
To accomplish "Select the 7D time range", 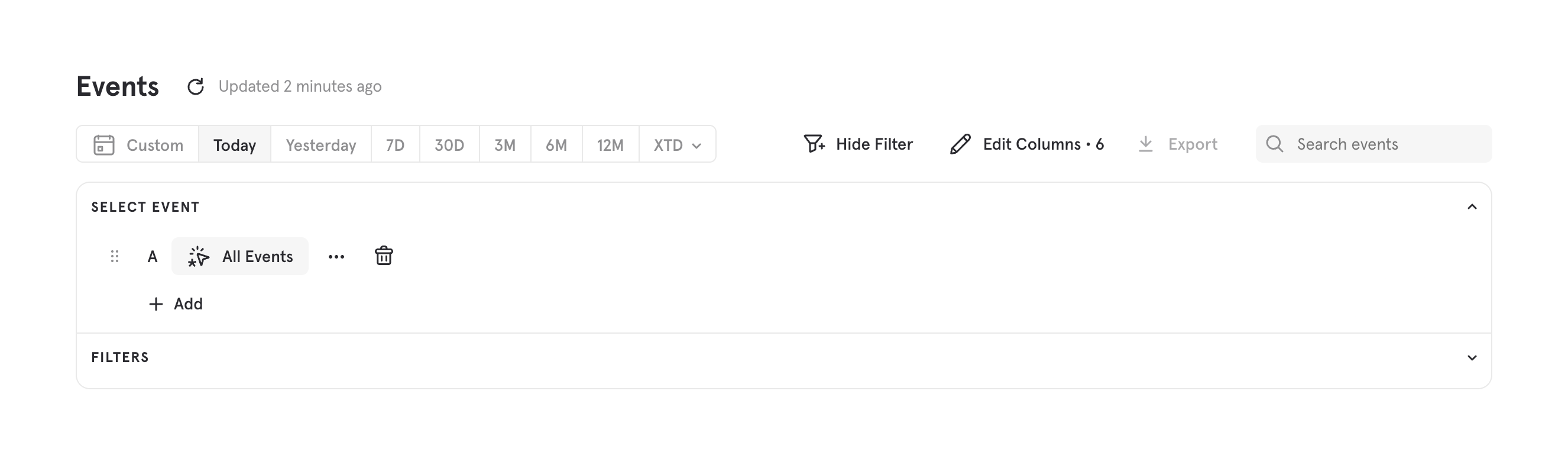I will (x=395, y=145).
